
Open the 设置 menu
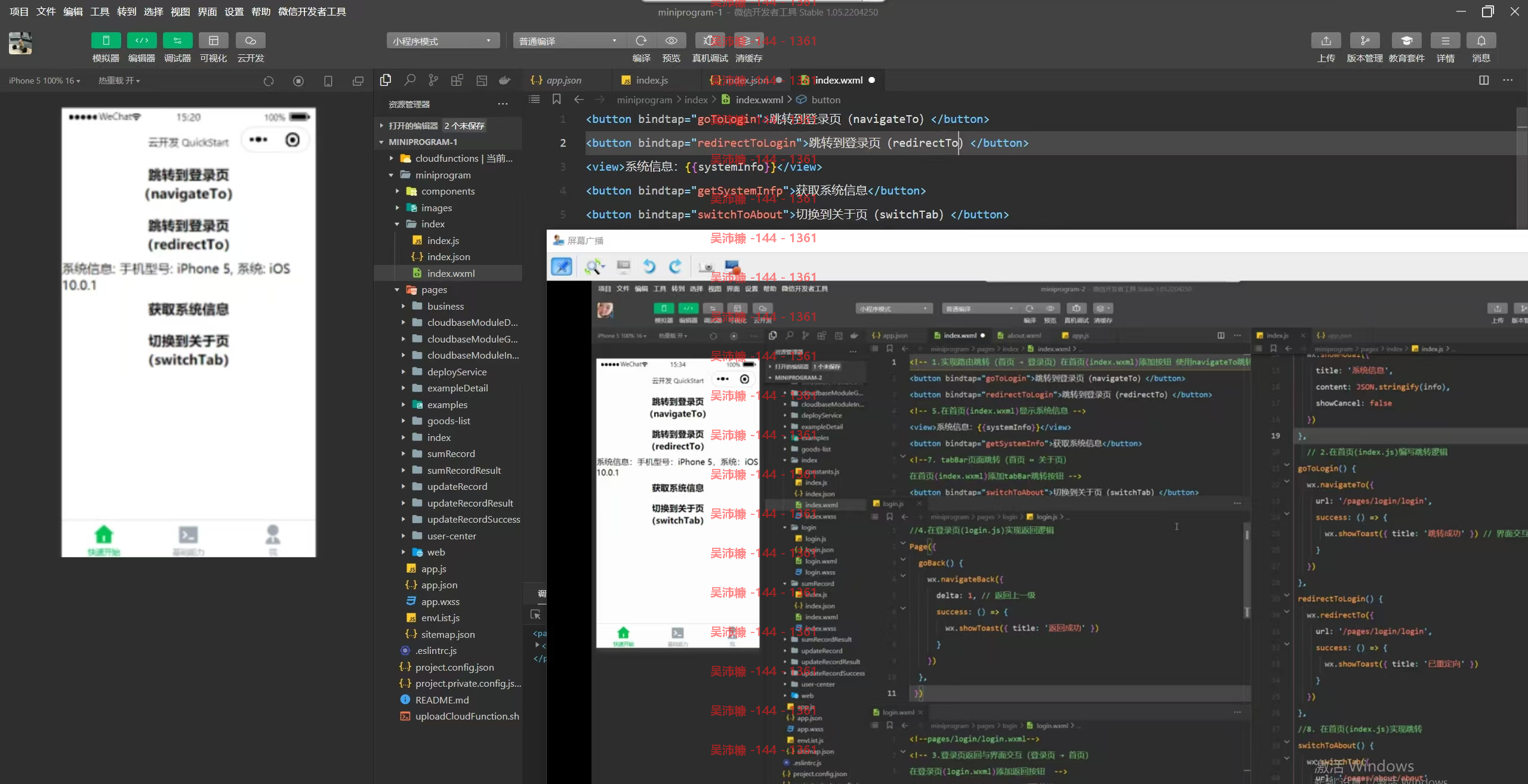coord(234,11)
